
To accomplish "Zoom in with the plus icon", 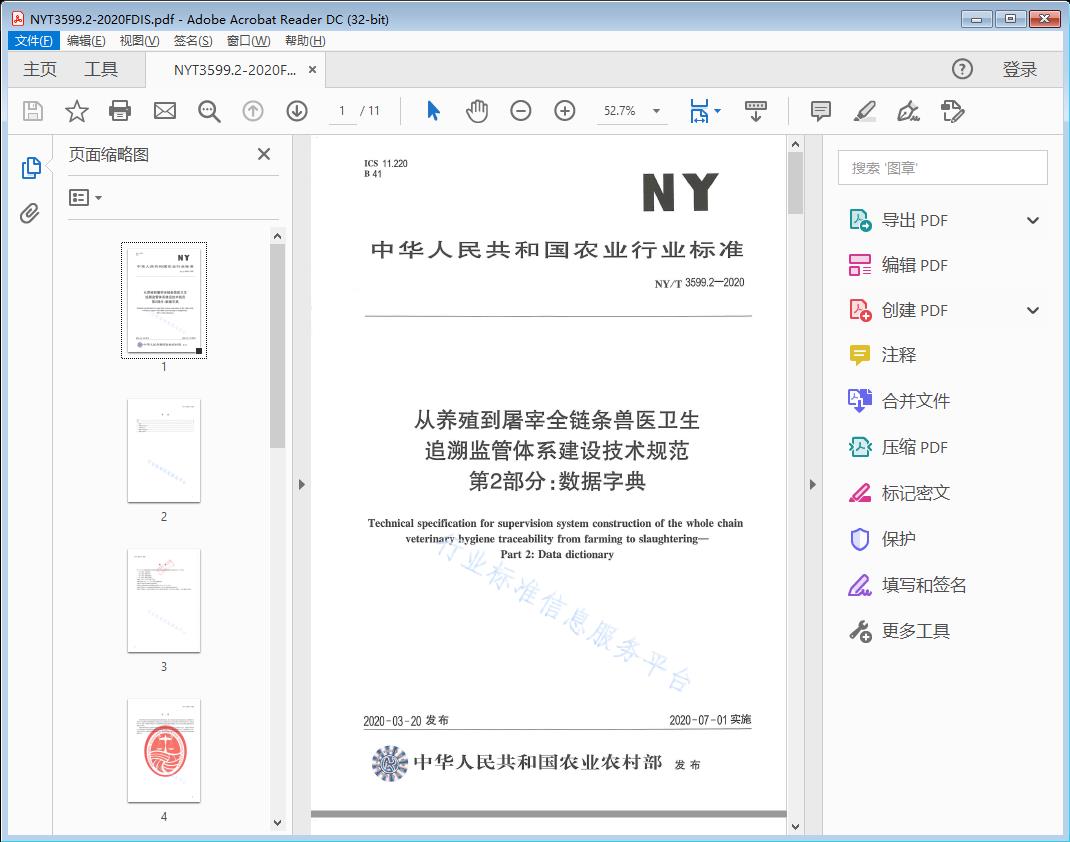I will (x=565, y=111).
